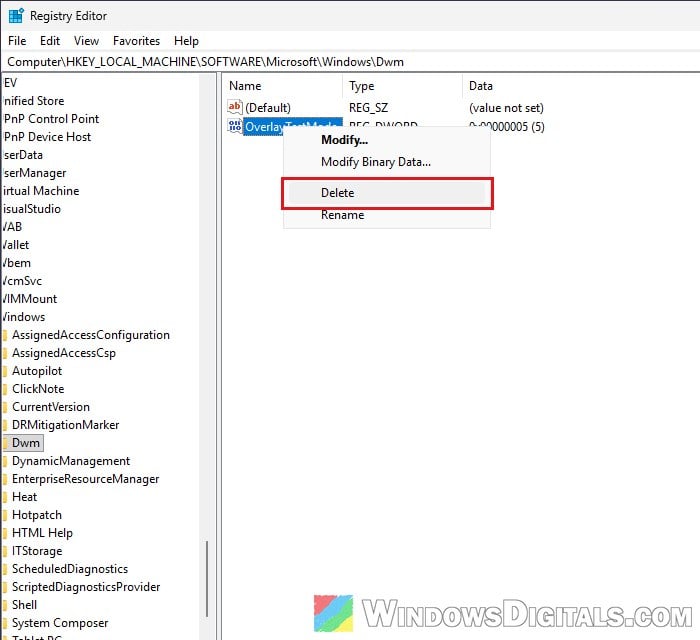The width and height of the screenshot is (700, 640).
Task: Select the Hotpatch key
Action: 37,515
